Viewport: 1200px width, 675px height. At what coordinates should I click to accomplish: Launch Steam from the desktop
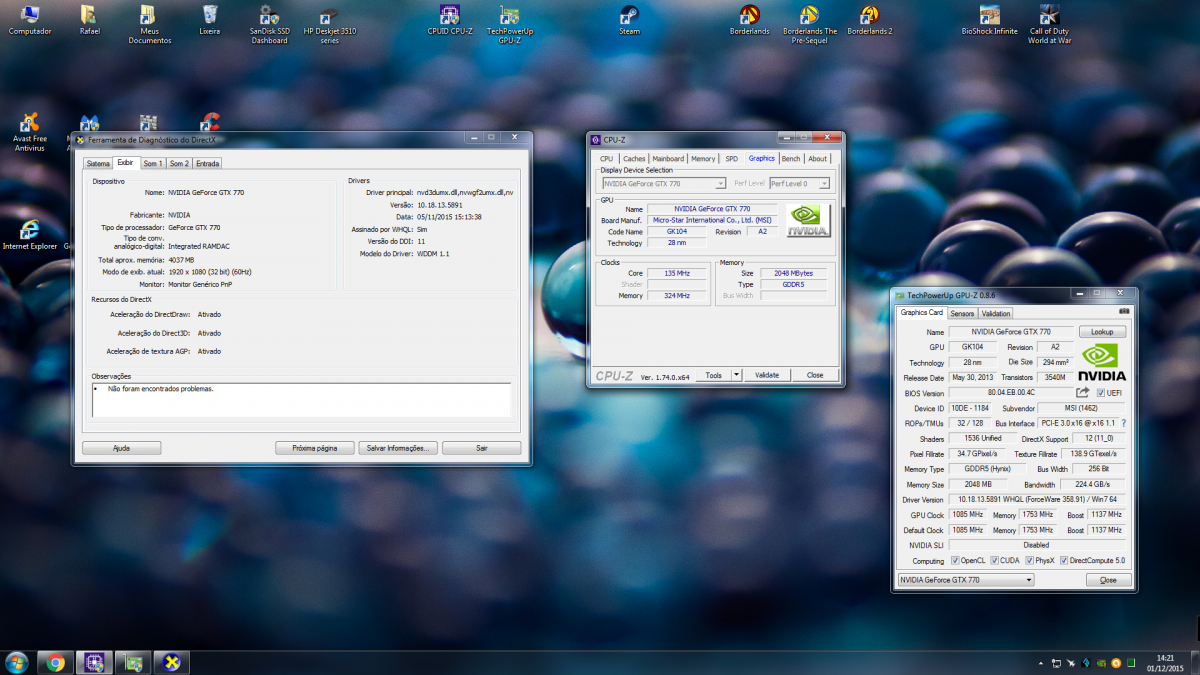pos(629,20)
